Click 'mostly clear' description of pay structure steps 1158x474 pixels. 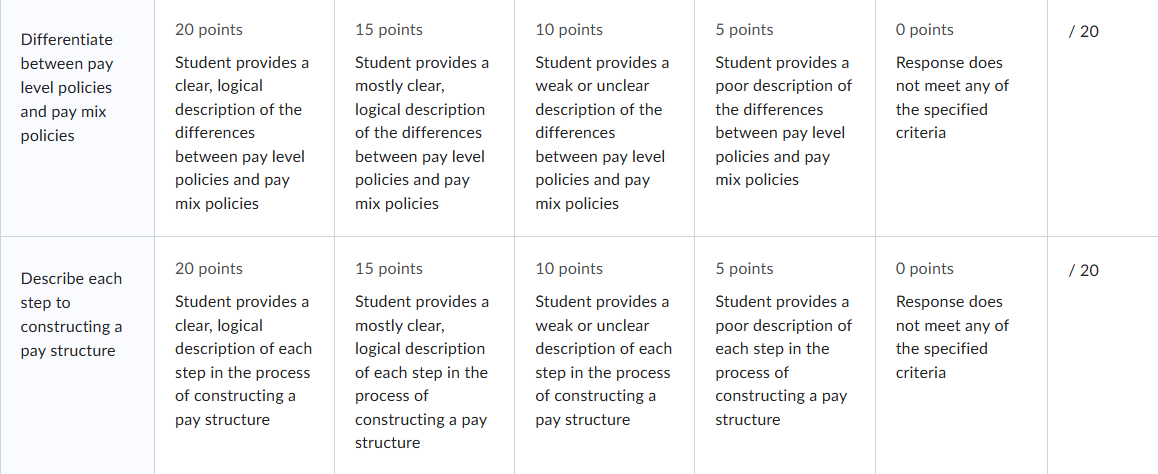coord(400,325)
